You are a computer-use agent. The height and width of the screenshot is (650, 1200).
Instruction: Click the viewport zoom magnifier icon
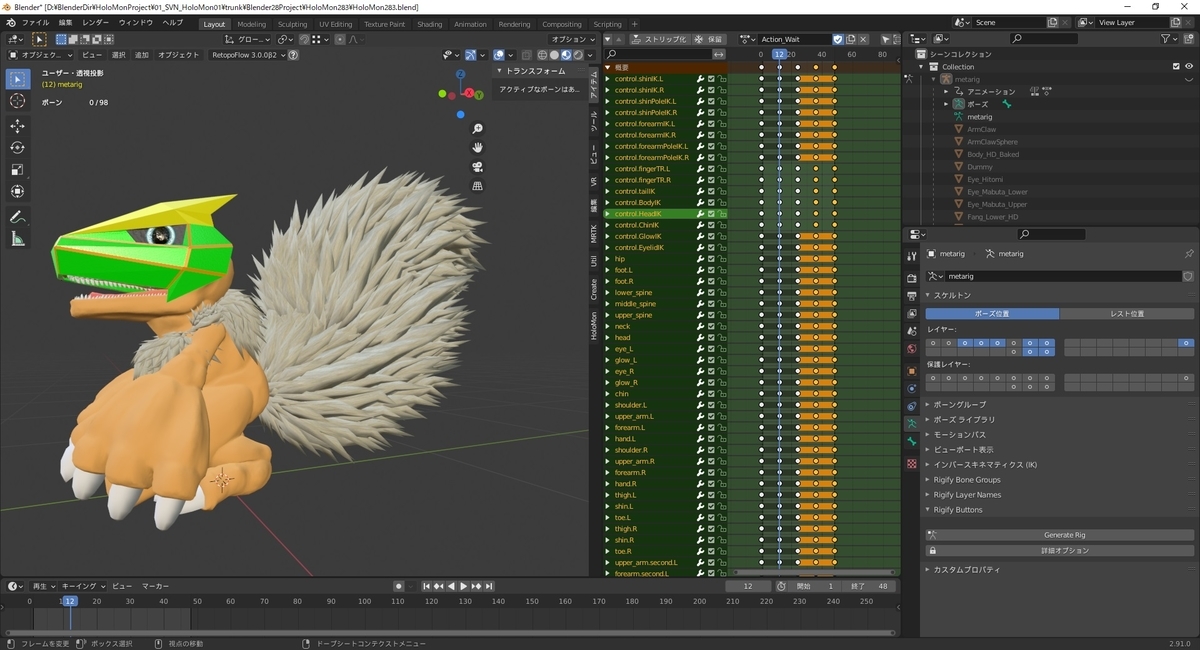point(478,129)
